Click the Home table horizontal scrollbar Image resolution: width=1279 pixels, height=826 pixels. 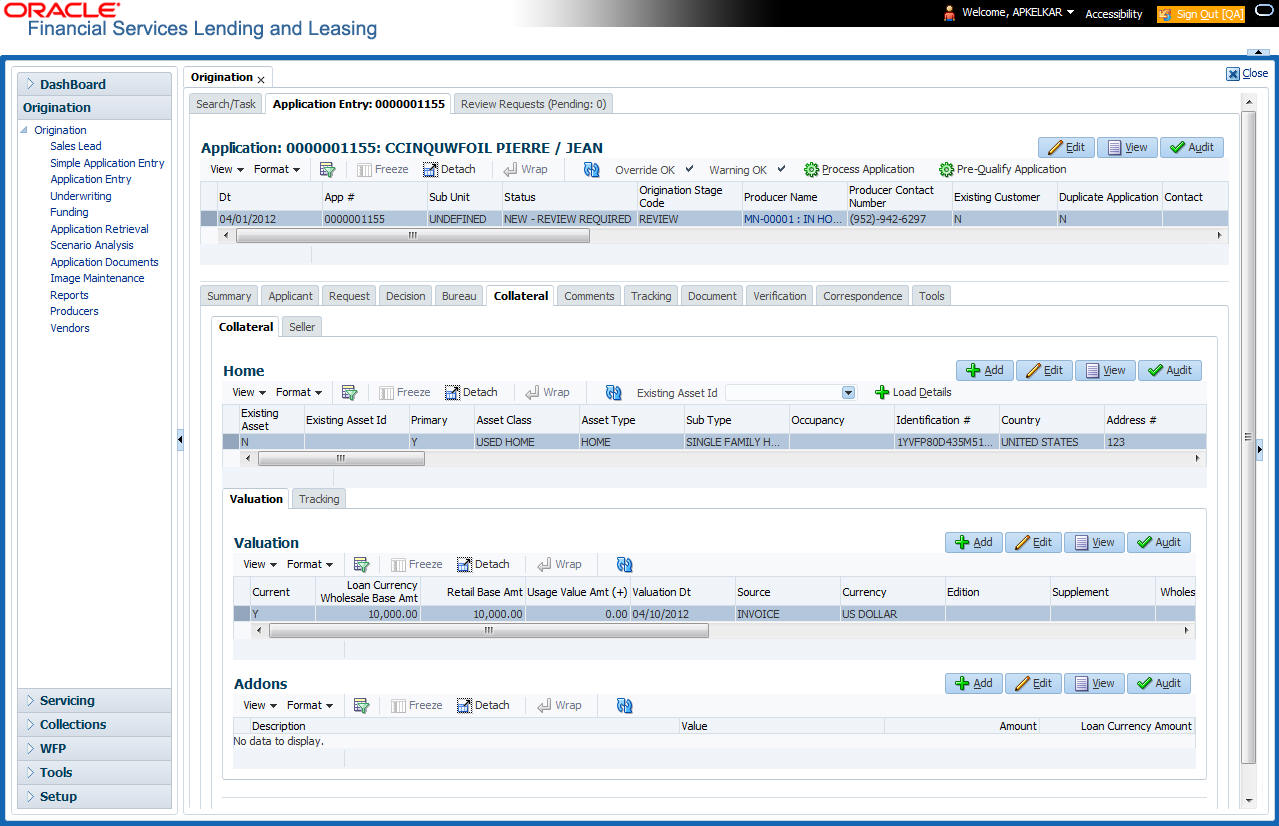point(340,459)
